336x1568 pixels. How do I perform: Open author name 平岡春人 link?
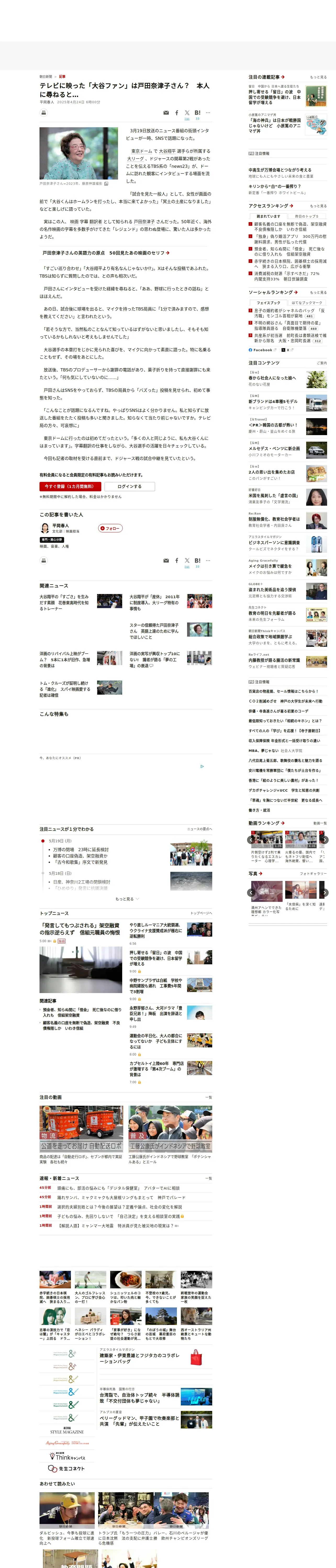(x=60, y=525)
